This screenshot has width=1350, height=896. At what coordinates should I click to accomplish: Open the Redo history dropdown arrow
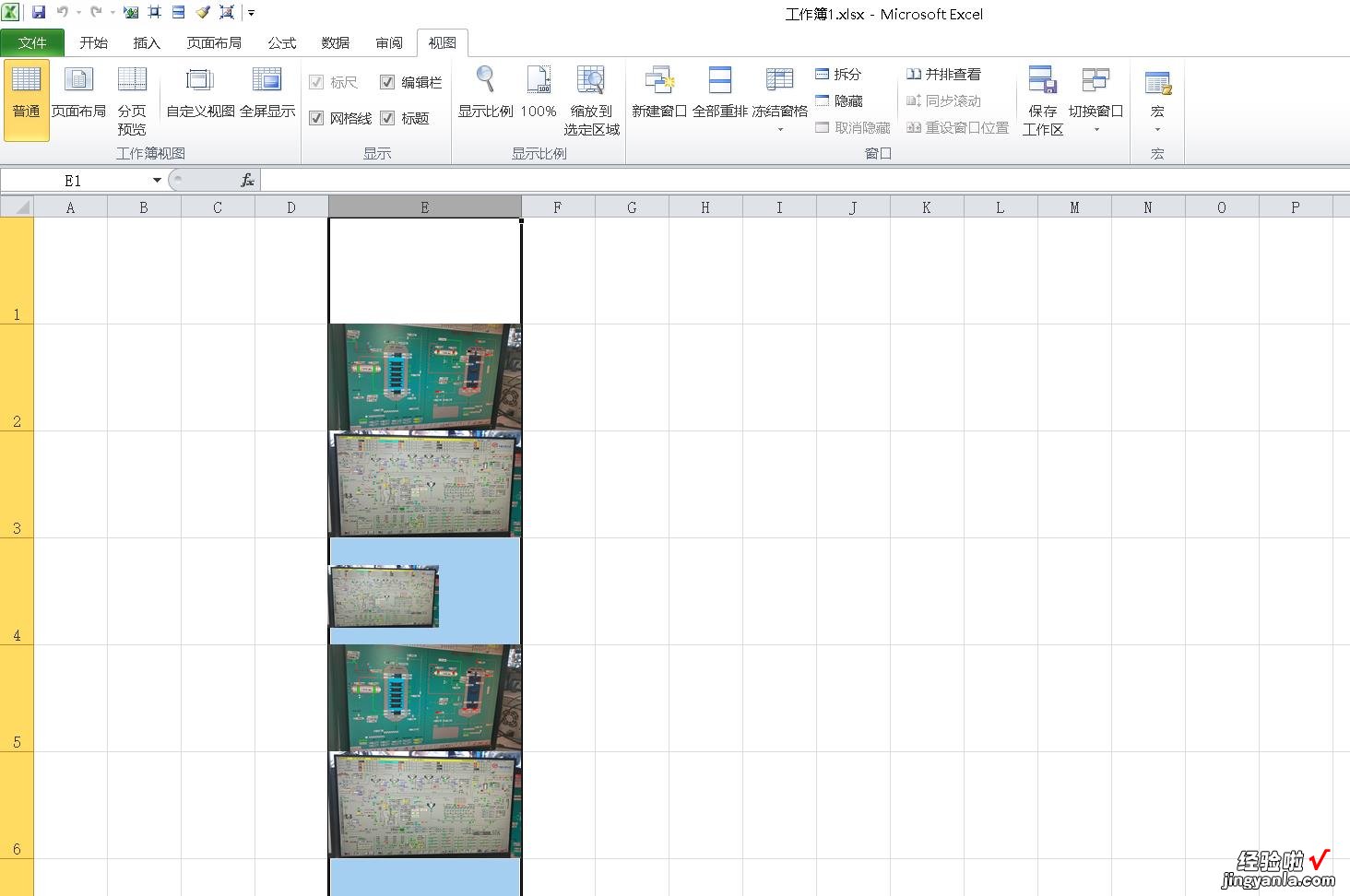(x=112, y=13)
